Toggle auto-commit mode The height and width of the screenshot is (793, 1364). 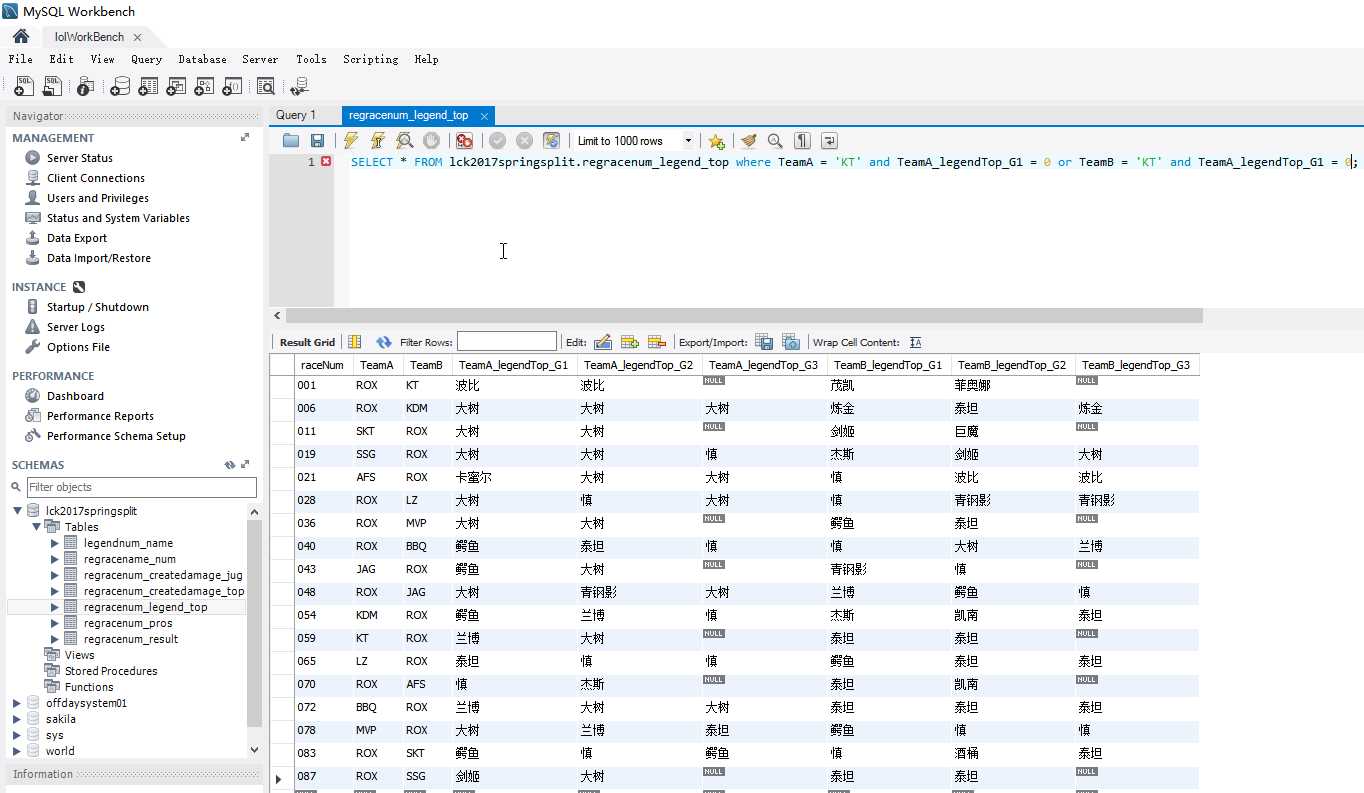point(551,141)
